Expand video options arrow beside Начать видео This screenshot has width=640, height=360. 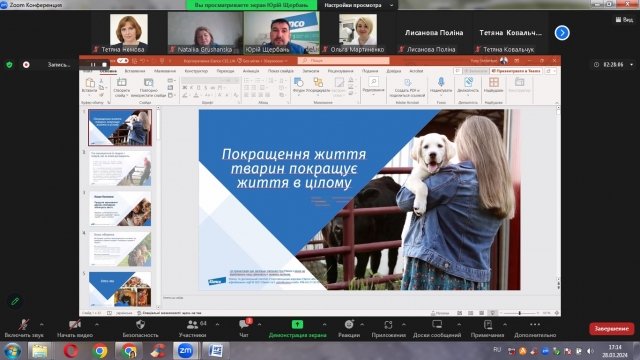(97, 324)
